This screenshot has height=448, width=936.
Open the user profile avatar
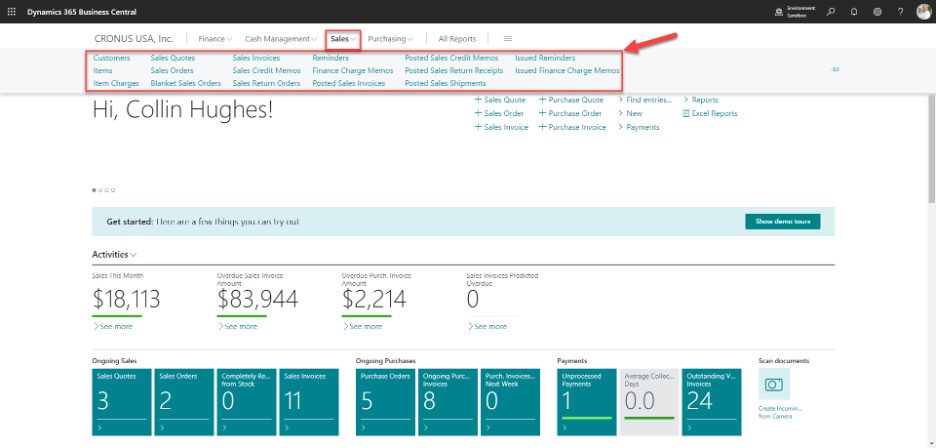click(923, 12)
